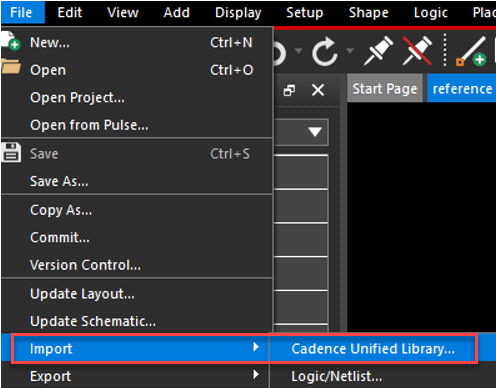This screenshot has height=388, width=496.
Task: Float the side panel with restore icon
Action: pos(289,90)
